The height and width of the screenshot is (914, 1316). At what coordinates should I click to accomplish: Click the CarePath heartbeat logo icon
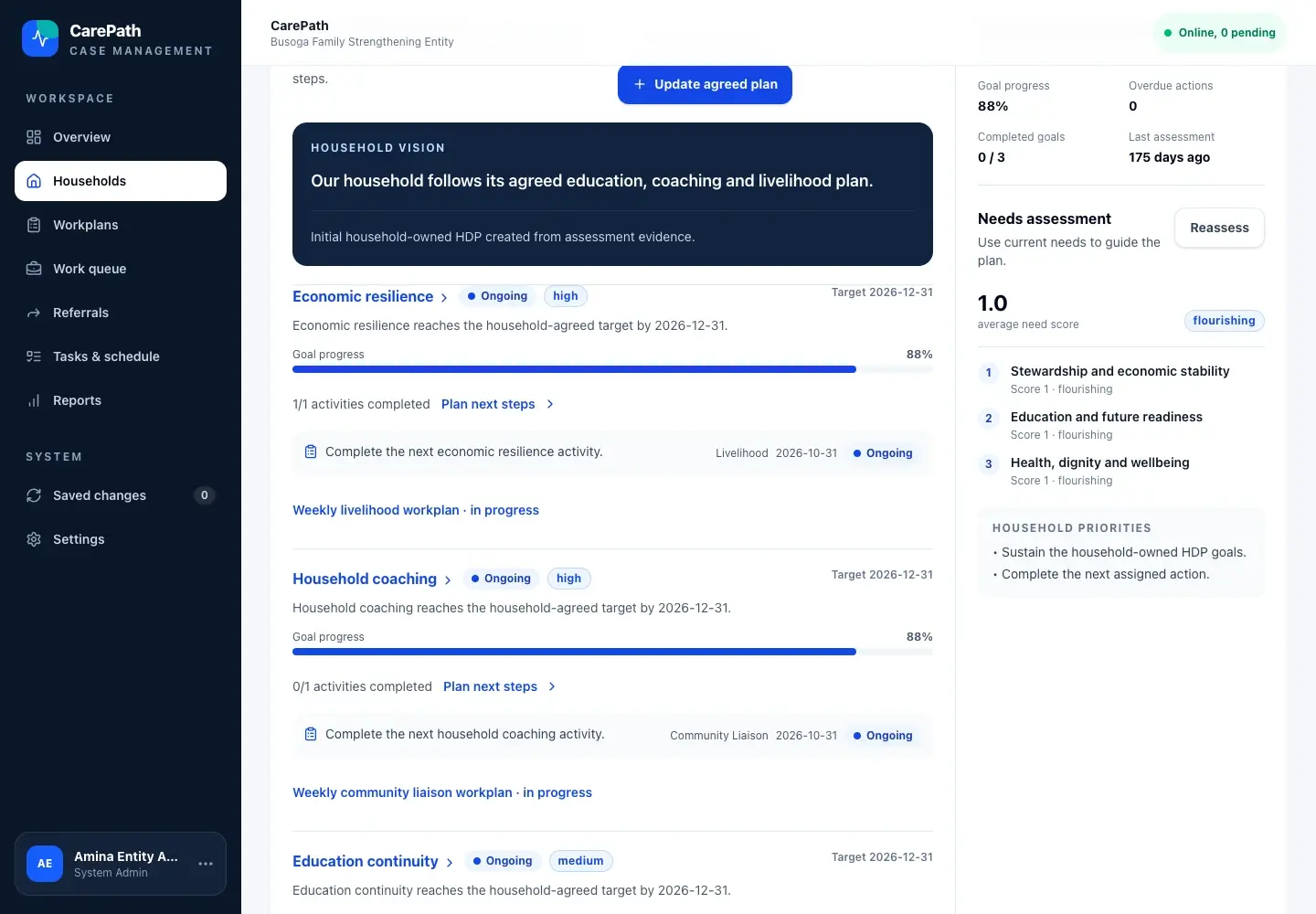tap(40, 38)
